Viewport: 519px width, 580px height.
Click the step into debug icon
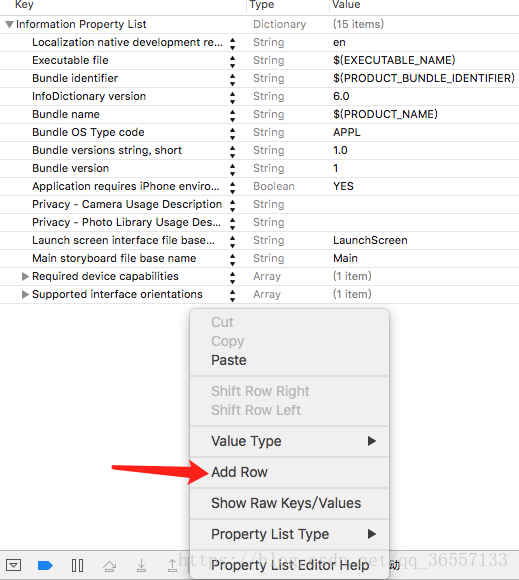pos(141,565)
